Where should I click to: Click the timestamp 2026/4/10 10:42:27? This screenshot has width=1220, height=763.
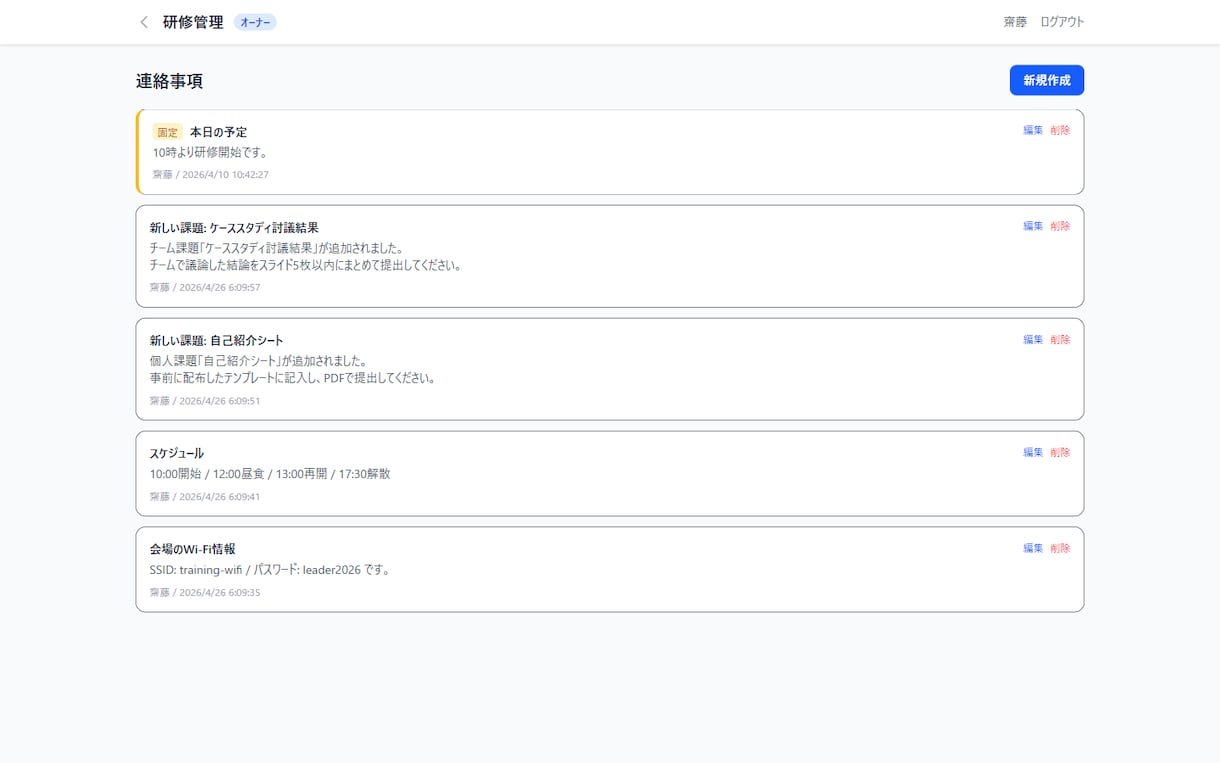[x=225, y=175]
